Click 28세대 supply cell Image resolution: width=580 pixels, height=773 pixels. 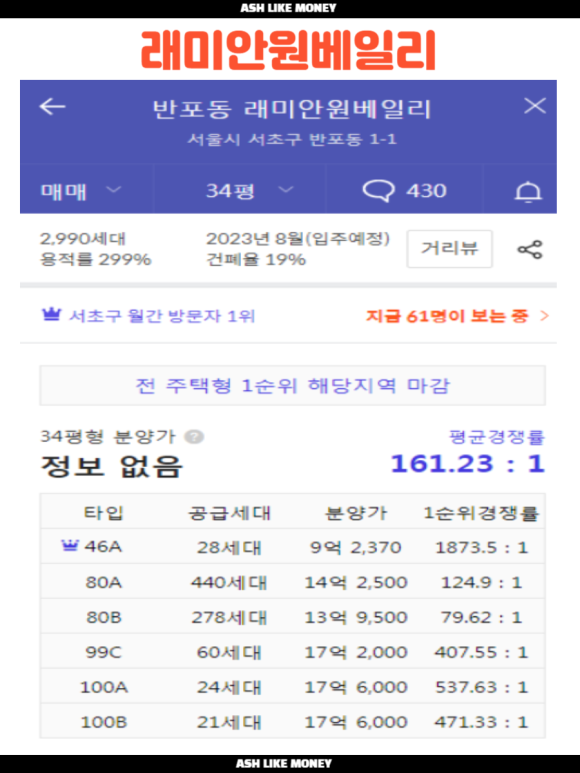point(229,547)
